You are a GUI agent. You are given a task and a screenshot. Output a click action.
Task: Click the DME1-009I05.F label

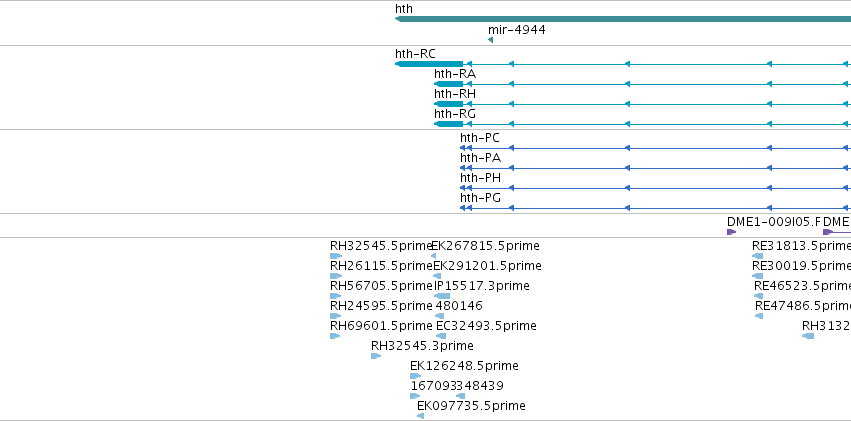coord(774,222)
